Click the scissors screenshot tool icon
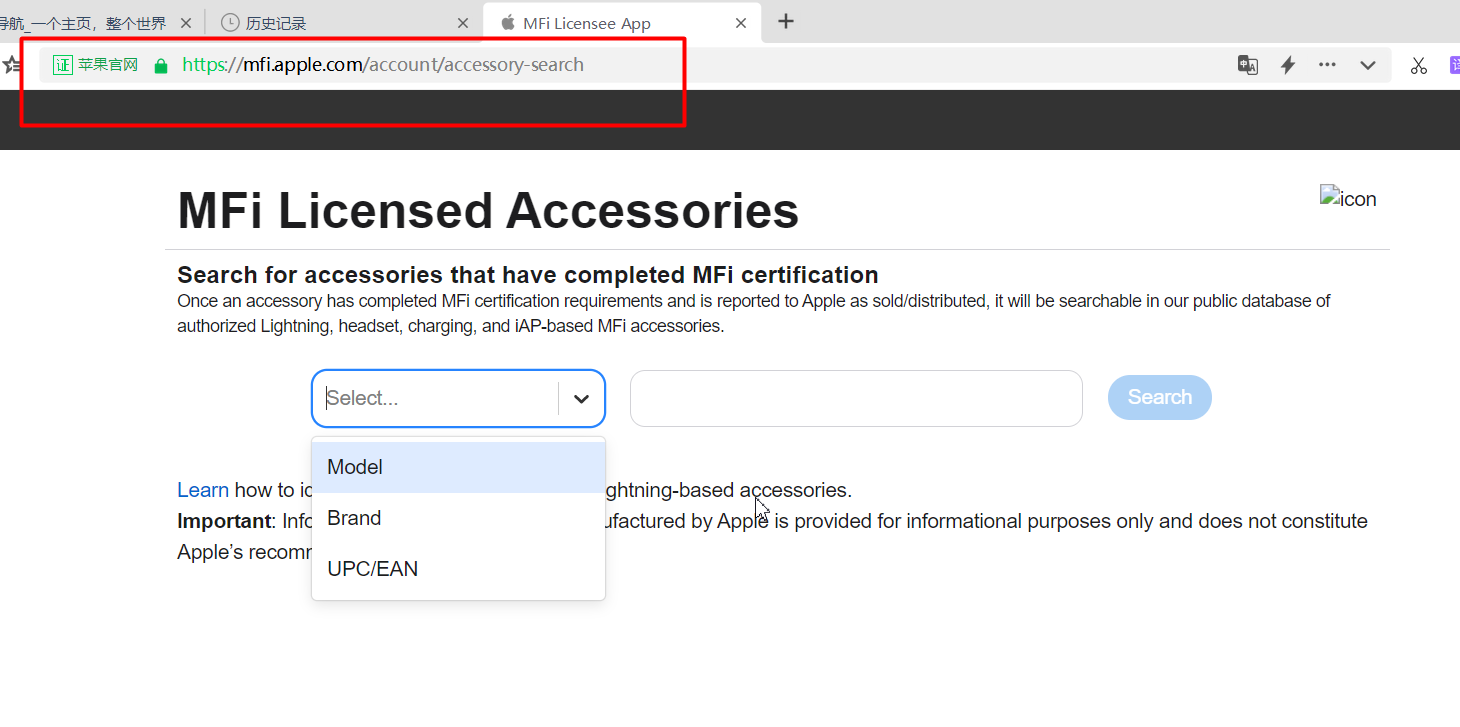The image size is (1460, 727). [x=1418, y=66]
